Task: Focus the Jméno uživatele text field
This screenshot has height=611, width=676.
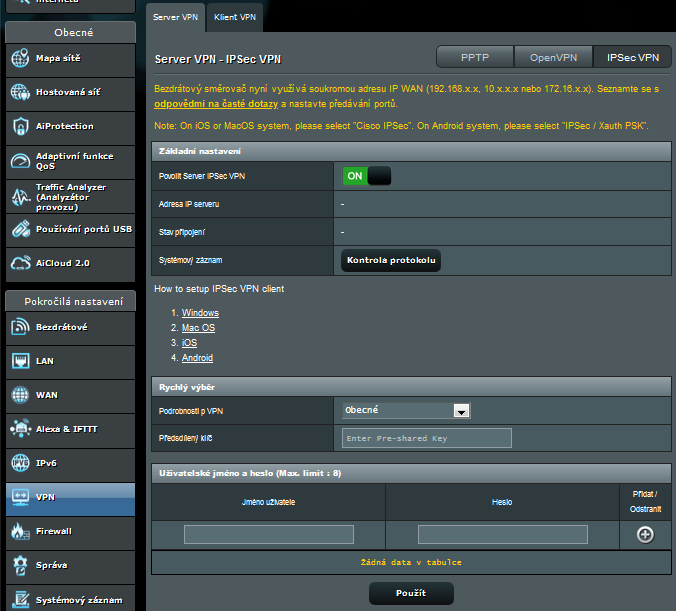Action: tap(268, 534)
